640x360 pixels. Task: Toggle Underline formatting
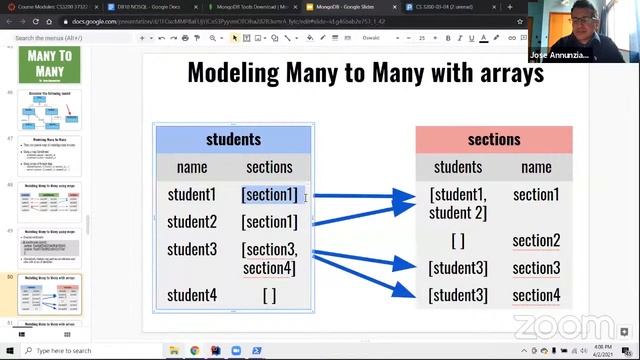tap(471, 38)
